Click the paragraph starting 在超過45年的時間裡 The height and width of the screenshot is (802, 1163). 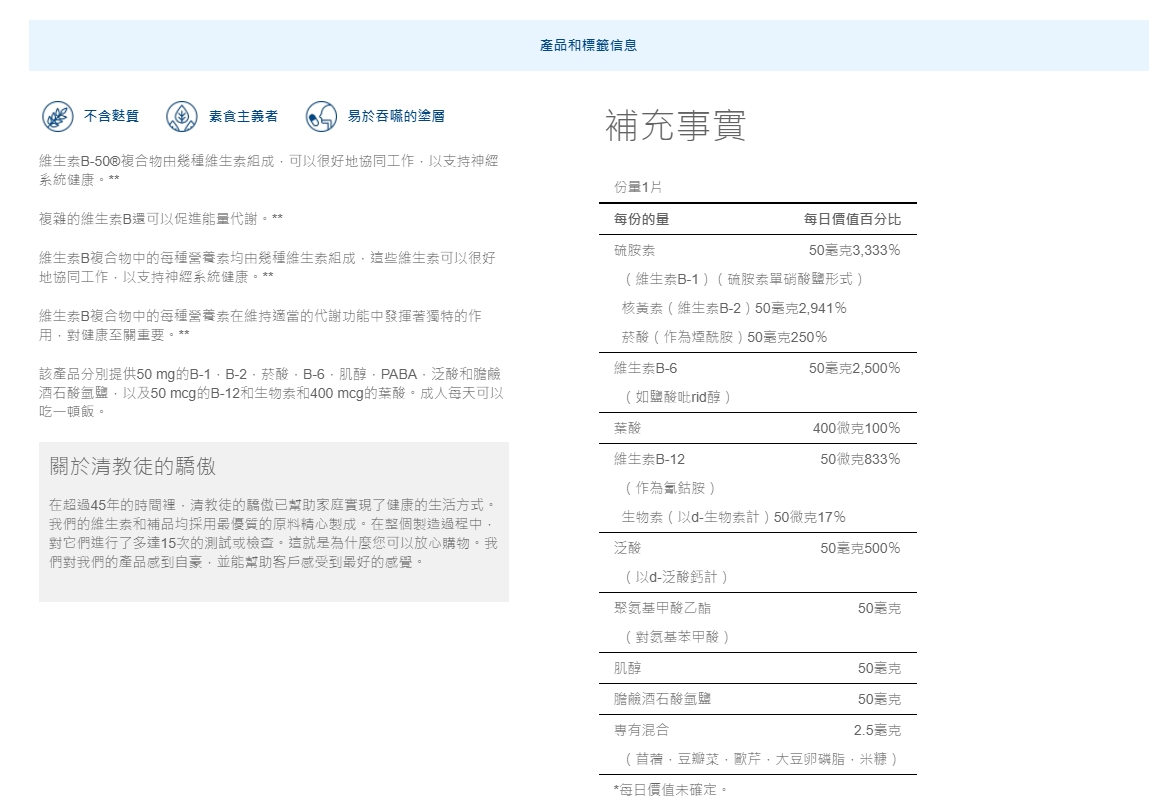tap(274, 533)
